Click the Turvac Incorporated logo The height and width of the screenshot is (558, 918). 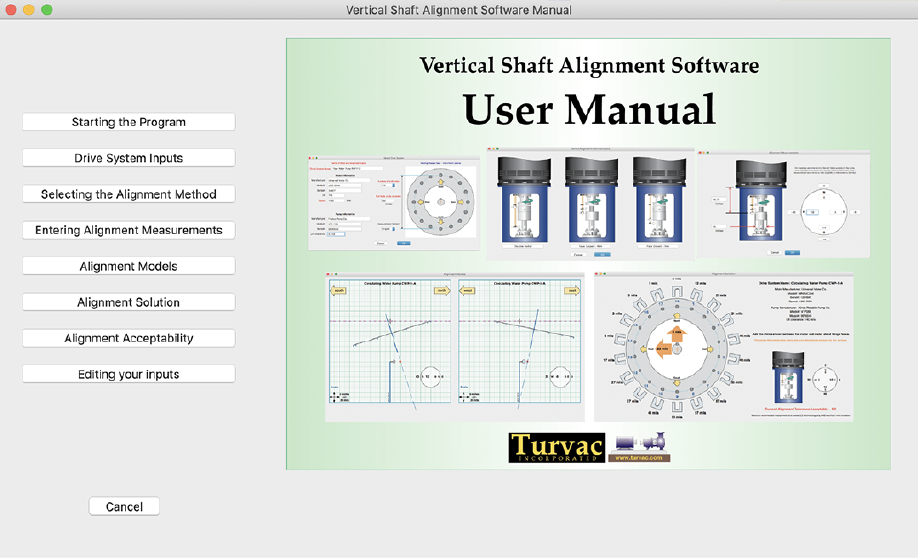click(x=554, y=447)
